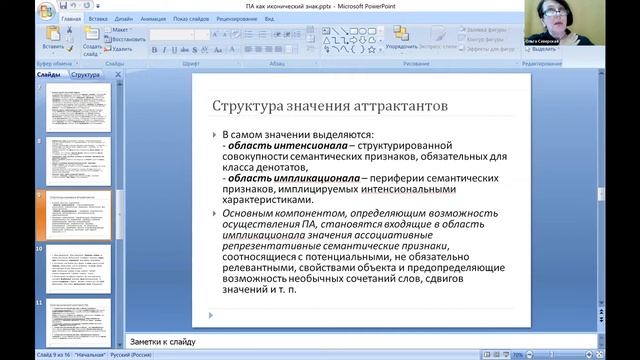
Task: Toggle strikethrough formatting
Action: (x=184, y=50)
